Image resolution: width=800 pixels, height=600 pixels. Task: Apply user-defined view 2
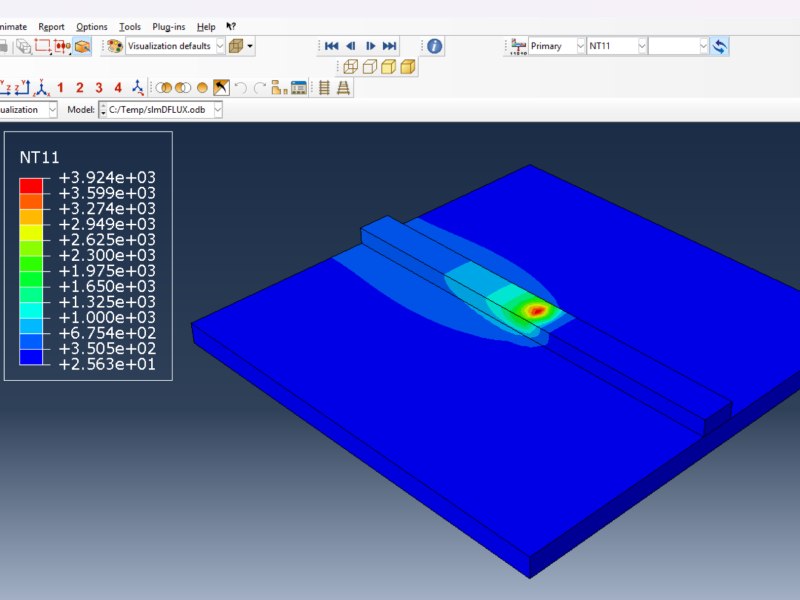(x=80, y=88)
